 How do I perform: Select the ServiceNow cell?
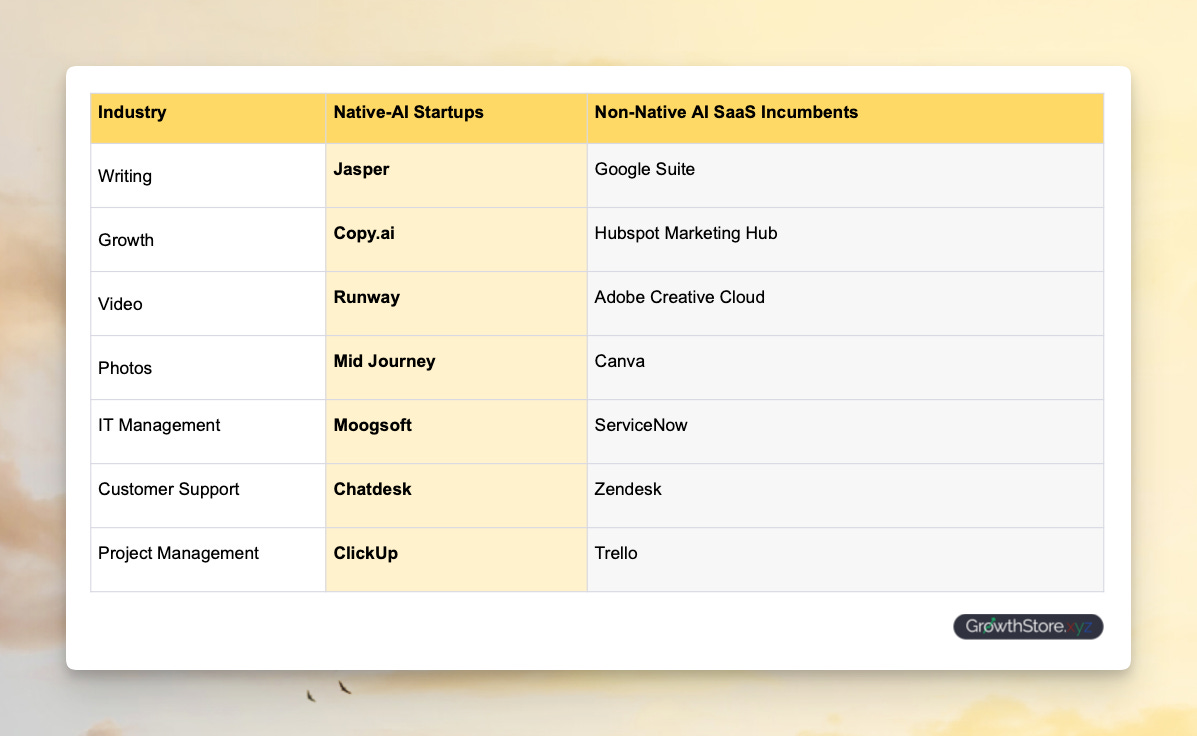click(x=845, y=432)
